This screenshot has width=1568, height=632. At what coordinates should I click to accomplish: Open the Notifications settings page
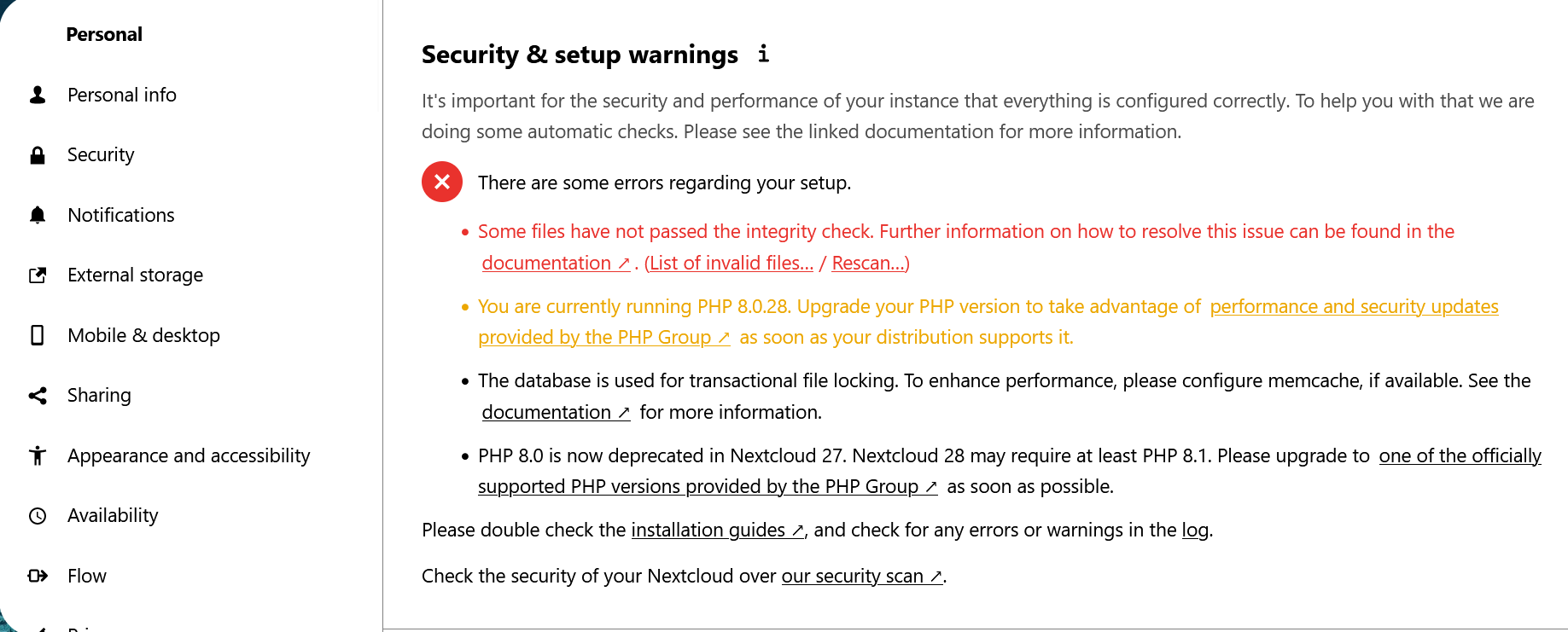[x=121, y=215]
